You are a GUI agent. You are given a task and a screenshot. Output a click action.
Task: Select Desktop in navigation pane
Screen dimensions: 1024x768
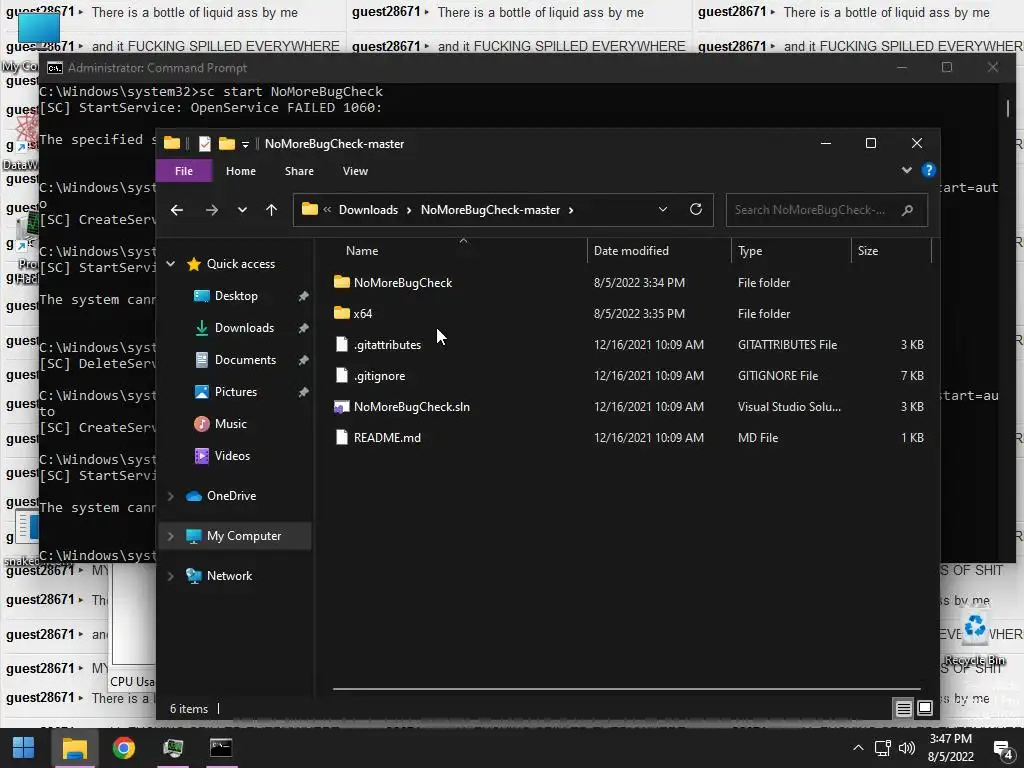236,296
